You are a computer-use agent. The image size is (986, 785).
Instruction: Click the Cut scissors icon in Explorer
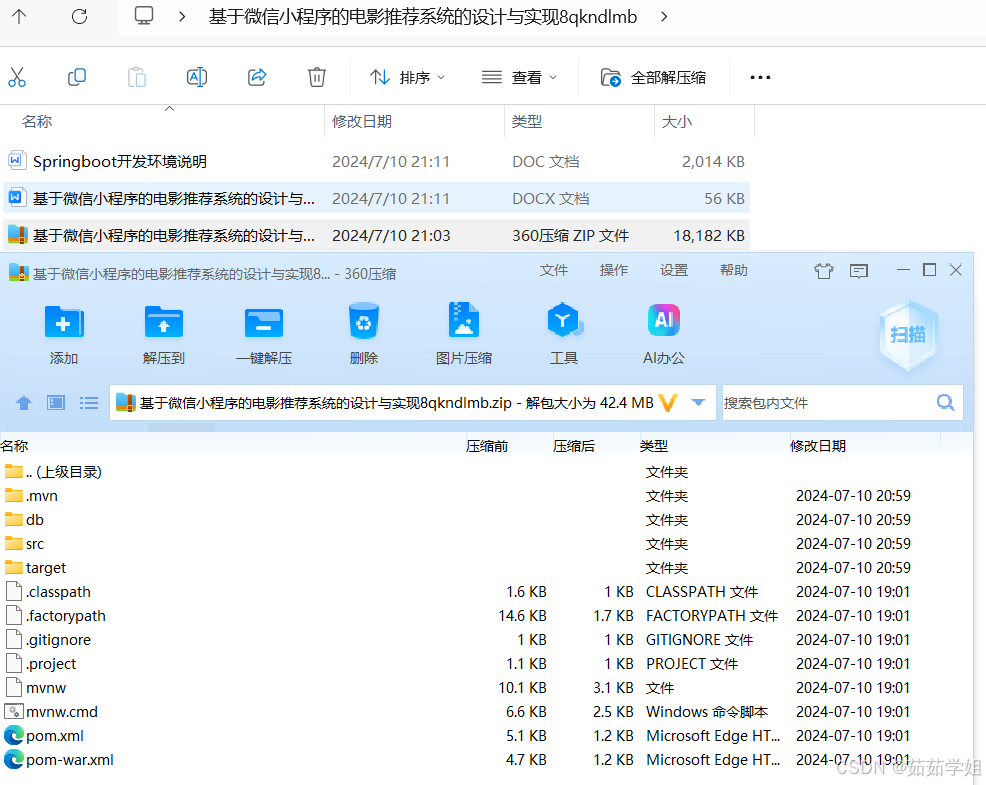pyautogui.click(x=17, y=77)
